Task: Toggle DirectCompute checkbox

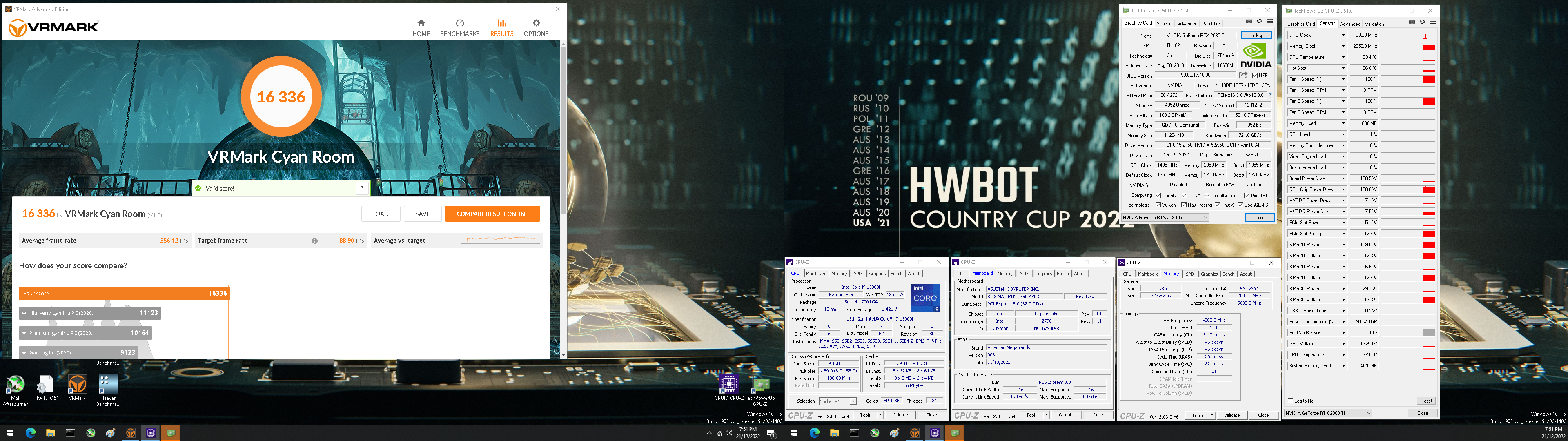Action: pos(1207,196)
